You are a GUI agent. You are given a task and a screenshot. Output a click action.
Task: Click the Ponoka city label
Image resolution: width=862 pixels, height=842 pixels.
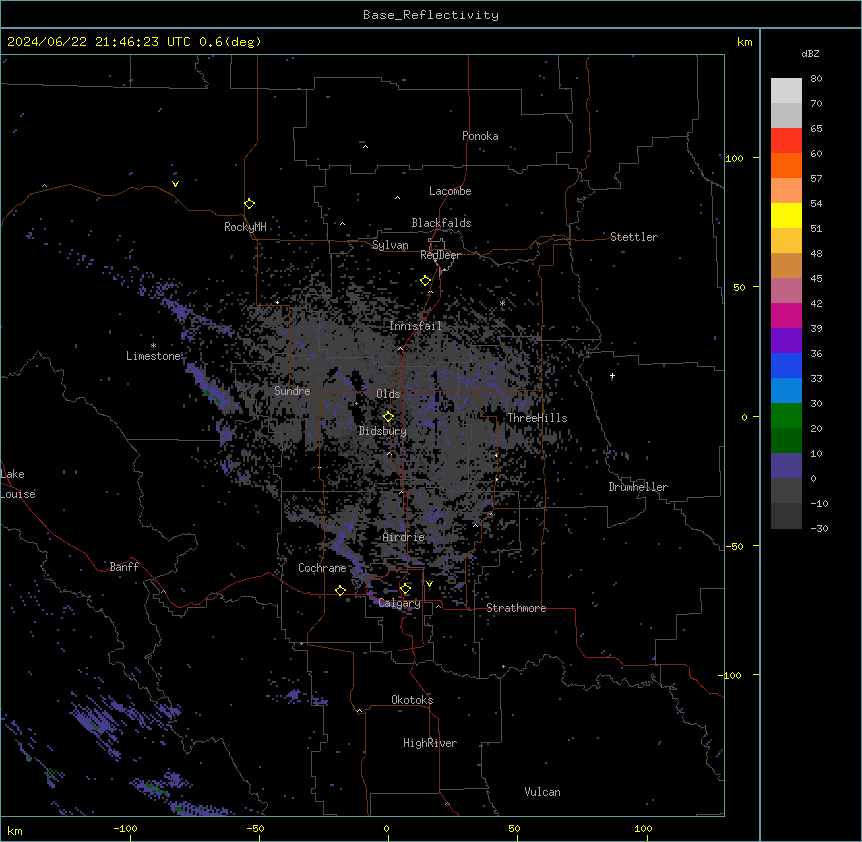[x=480, y=136]
